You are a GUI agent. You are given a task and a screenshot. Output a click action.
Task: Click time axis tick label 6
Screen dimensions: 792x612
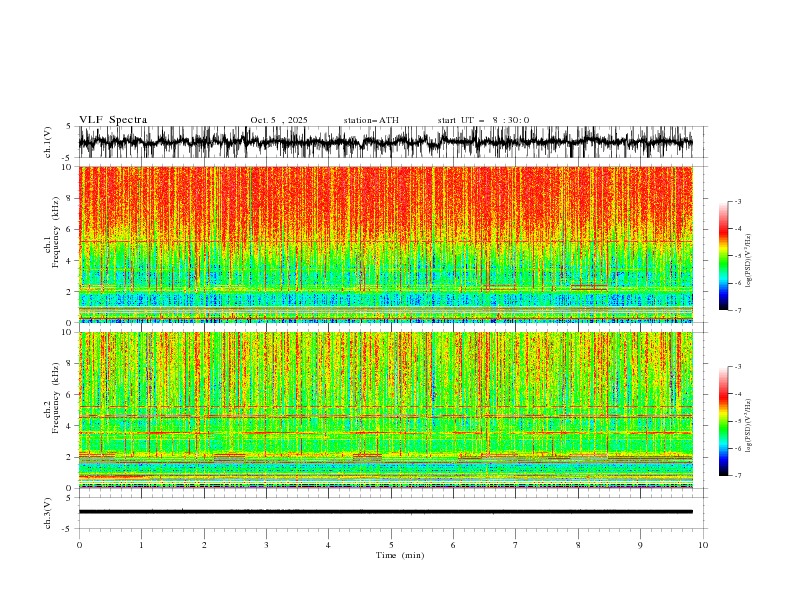point(454,545)
